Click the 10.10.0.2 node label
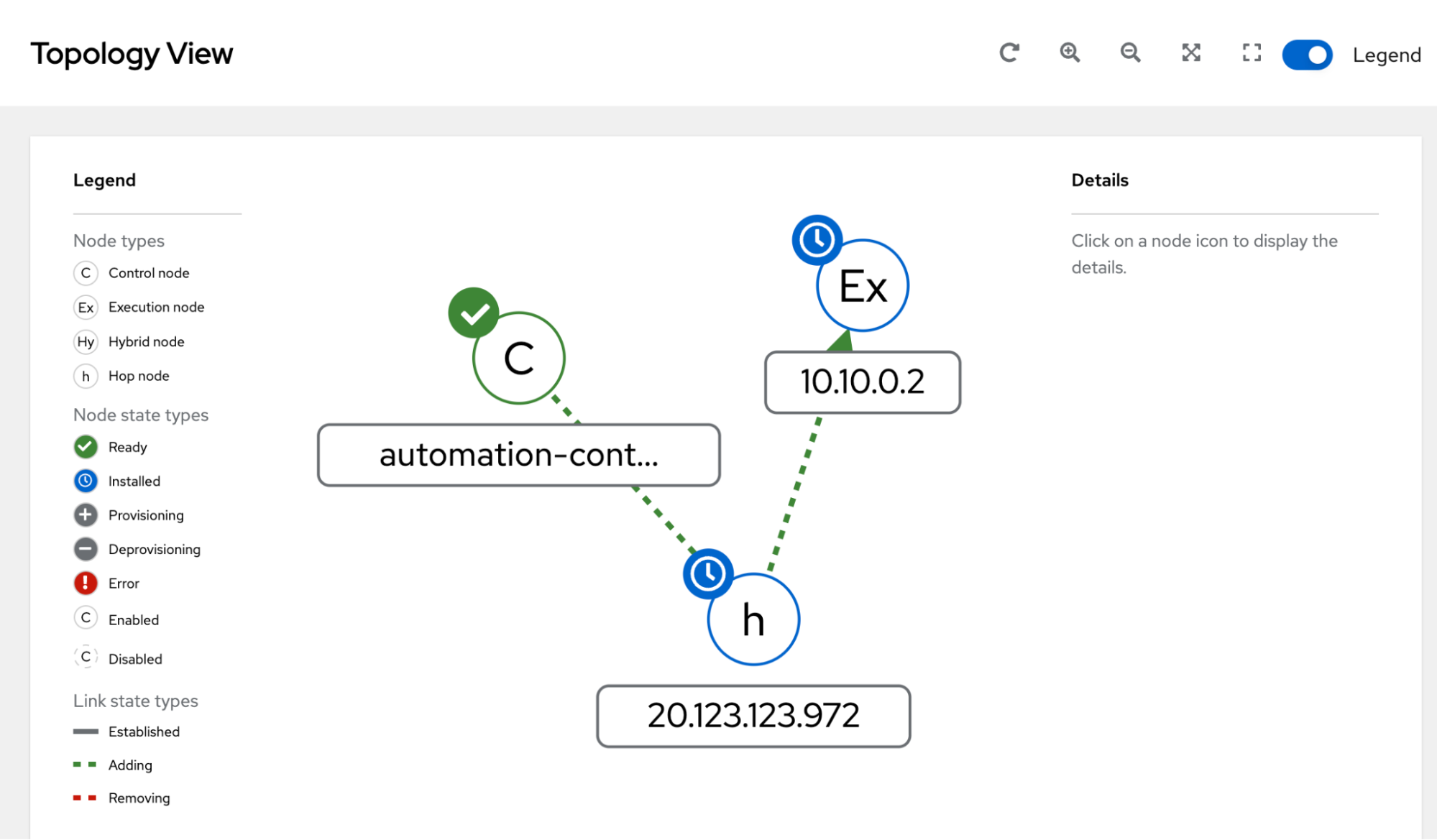The image size is (1437, 840). coord(863,382)
